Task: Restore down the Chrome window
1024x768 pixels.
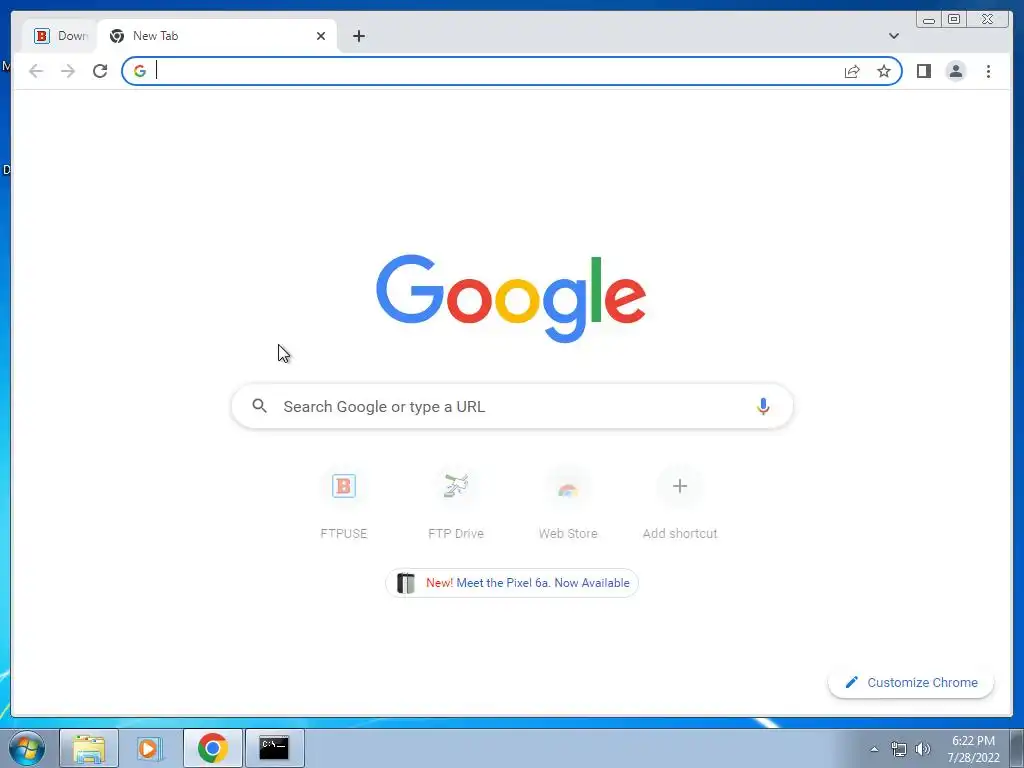Action: 954,20
